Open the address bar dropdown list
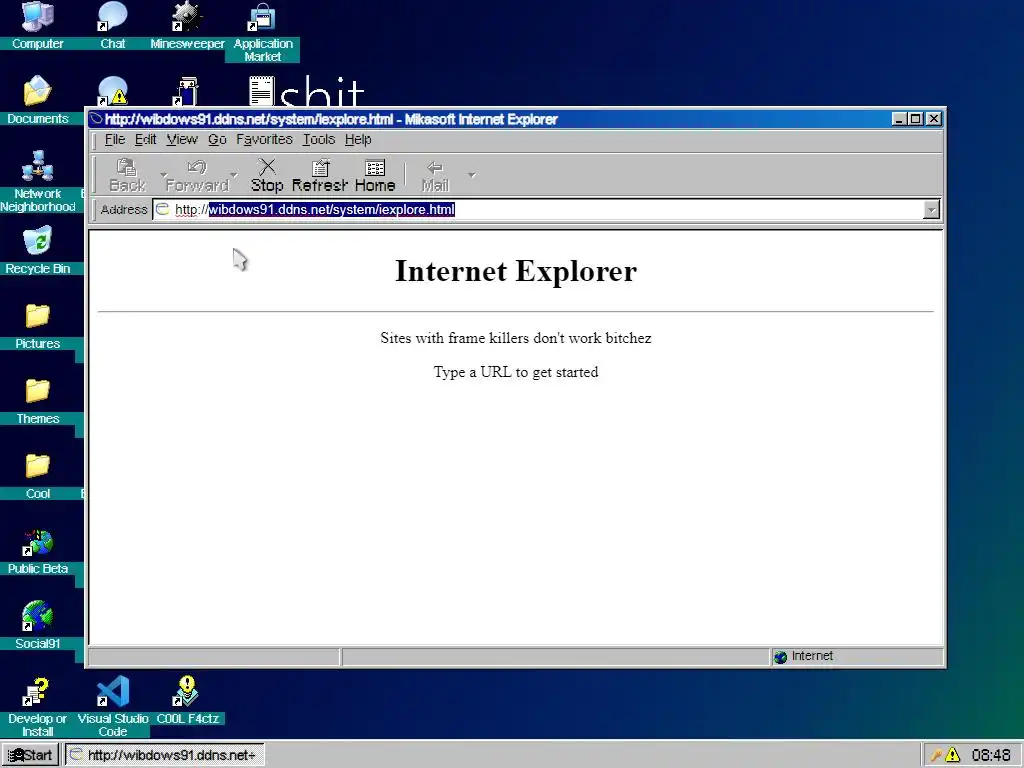The width and height of the screenshot is (1024, 768). (x=931, y=210)
